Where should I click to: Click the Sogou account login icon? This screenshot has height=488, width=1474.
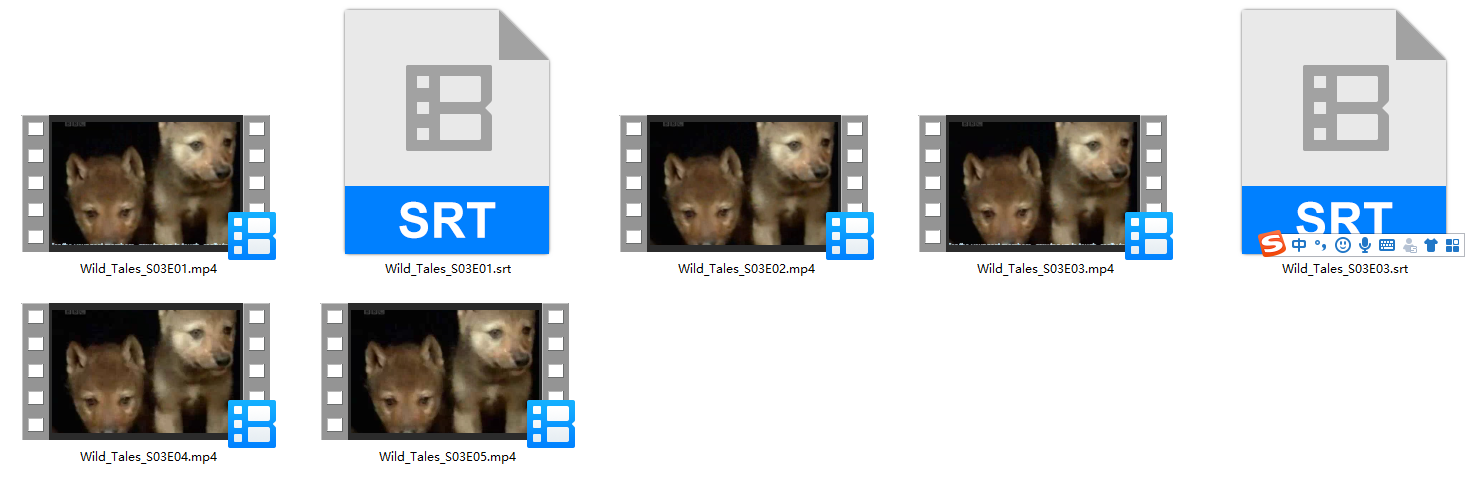click(x=1410, y=245)
